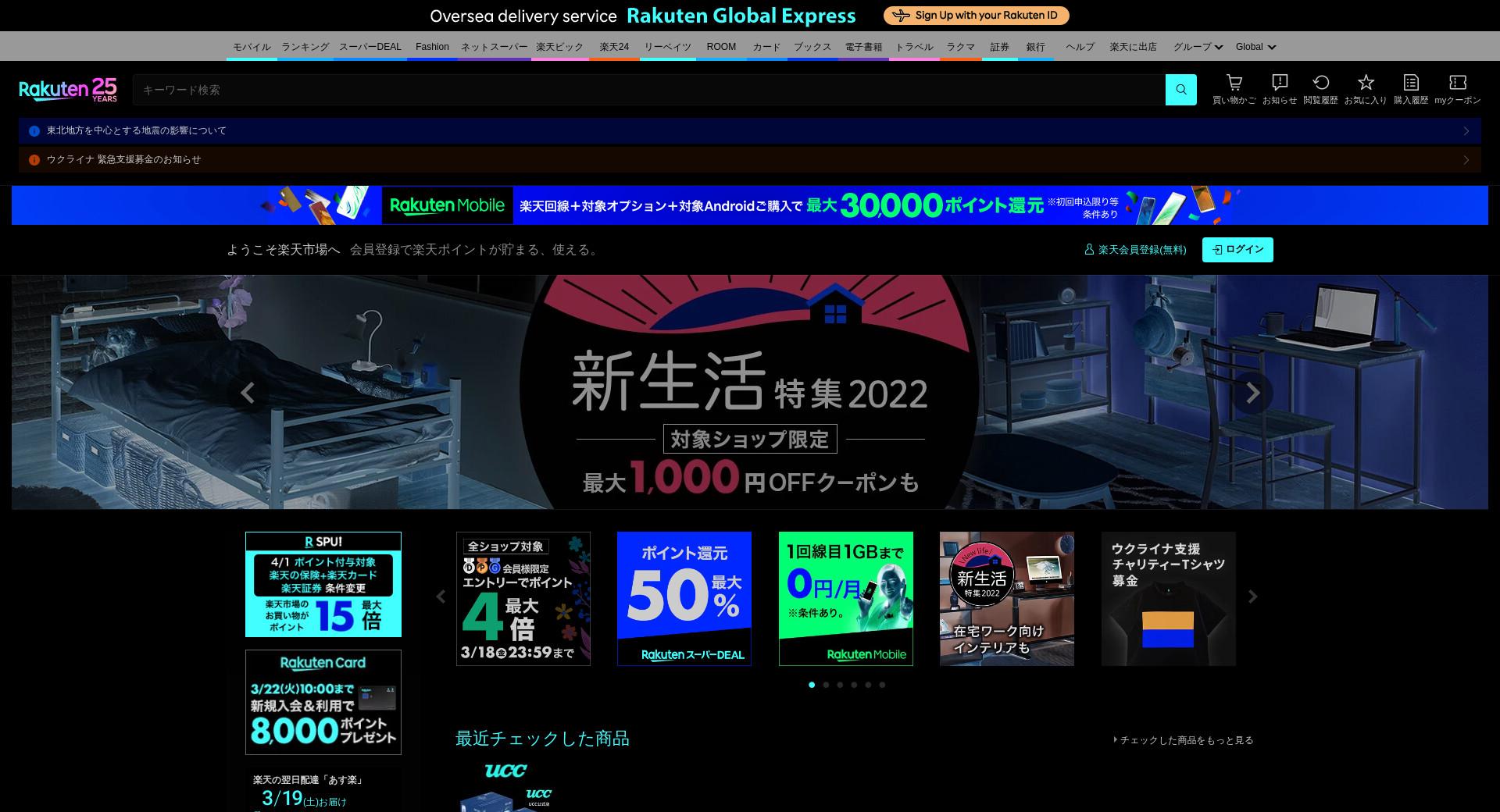Click Rakuten Global Express header text
1500x812 pixels.
[741, 16]
